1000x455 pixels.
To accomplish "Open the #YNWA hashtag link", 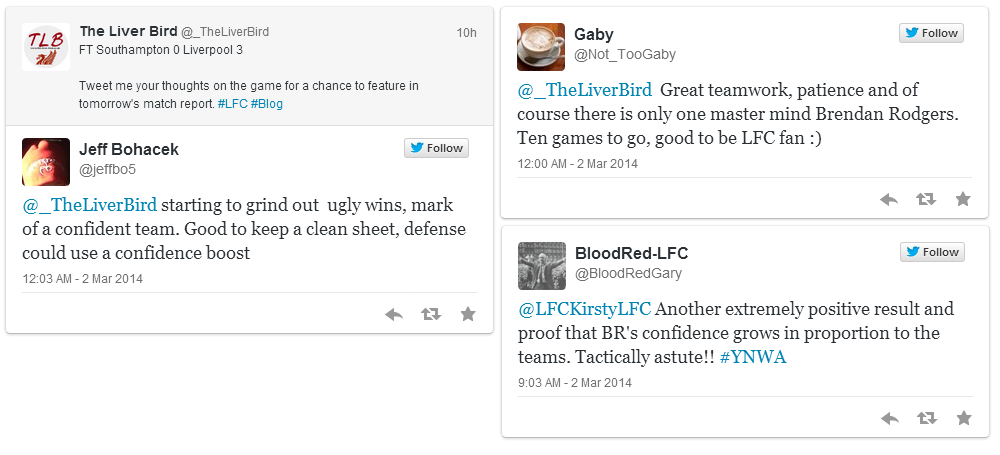I will [x=752, y=357].
